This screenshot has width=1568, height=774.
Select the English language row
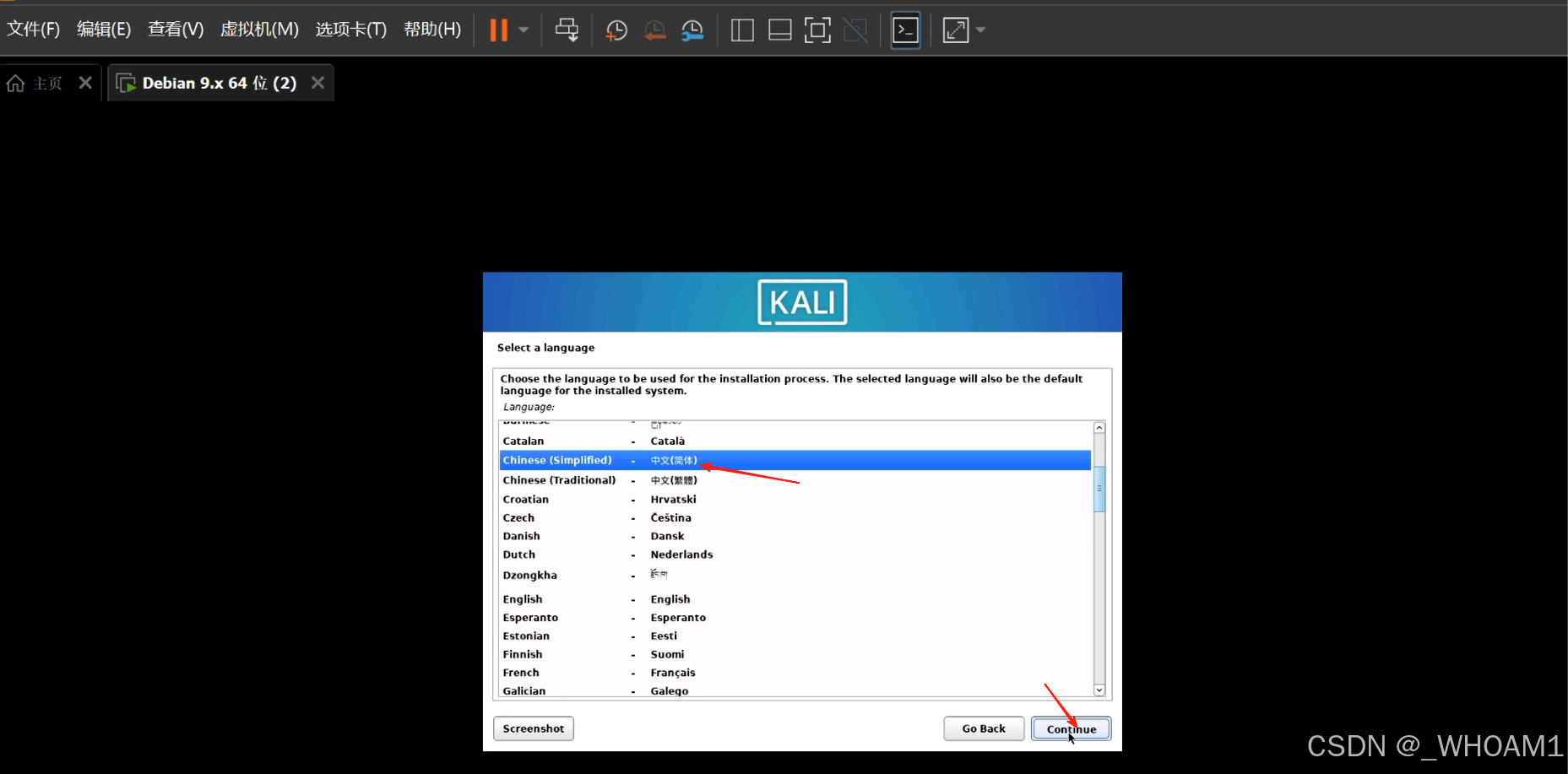tap(795, 599)
